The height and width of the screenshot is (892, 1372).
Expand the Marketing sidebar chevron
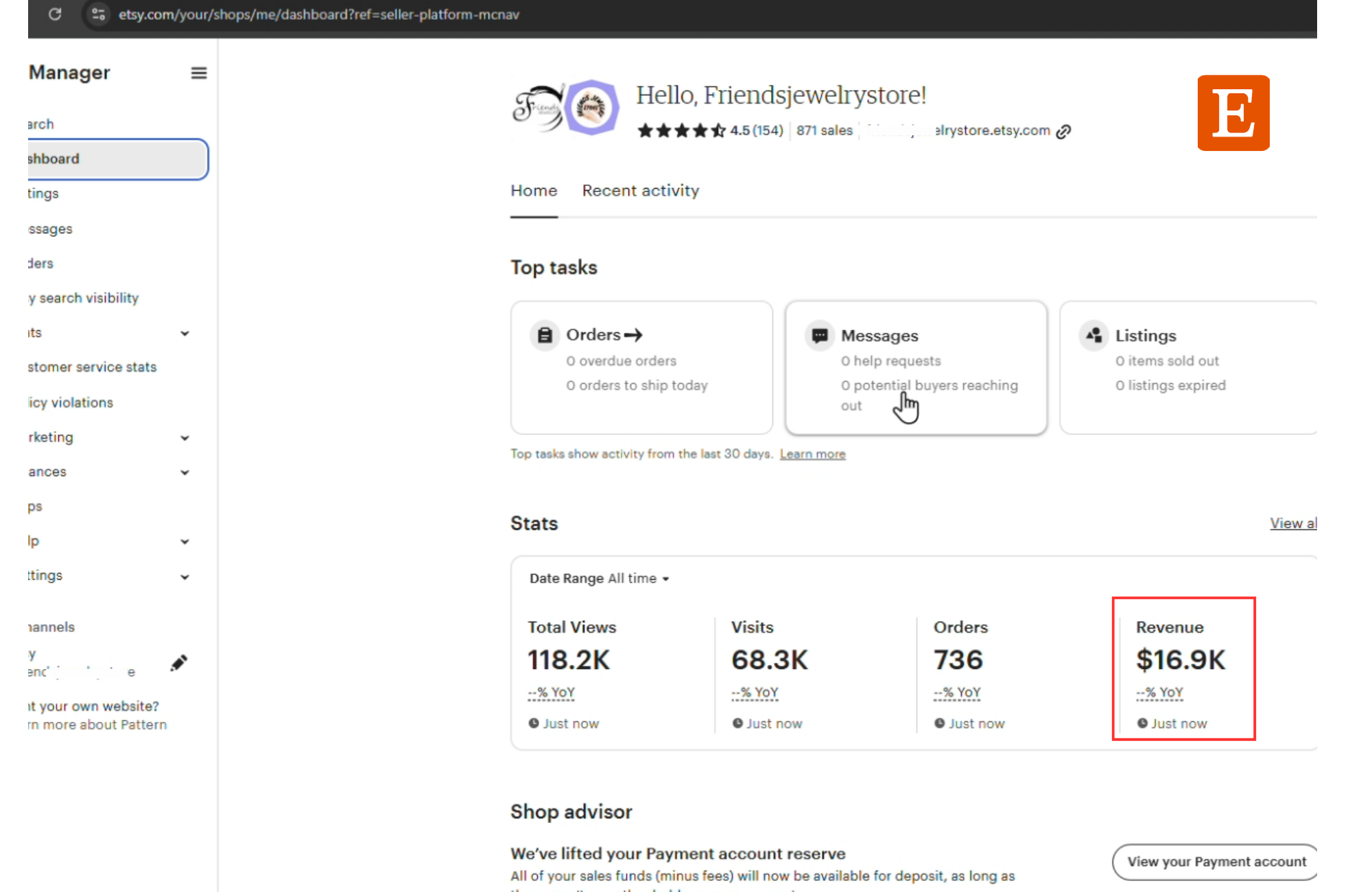coord(185,438)
